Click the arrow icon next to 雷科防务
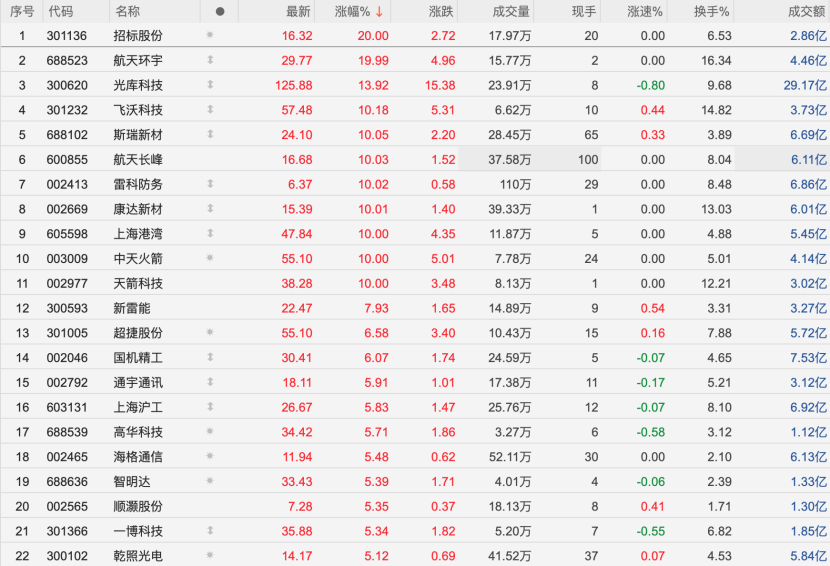The height and width of the screenshot is (566, 830). tap(210, 184)
